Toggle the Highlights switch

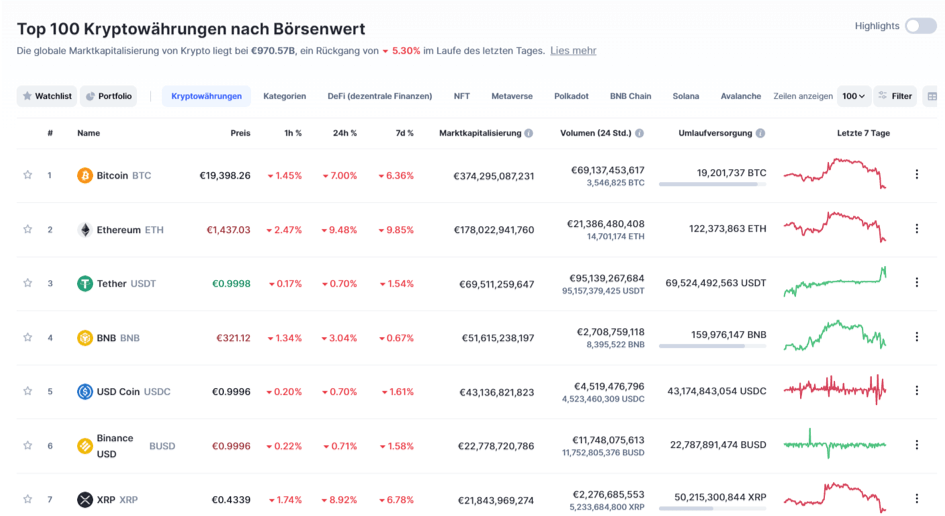[921, 26]
